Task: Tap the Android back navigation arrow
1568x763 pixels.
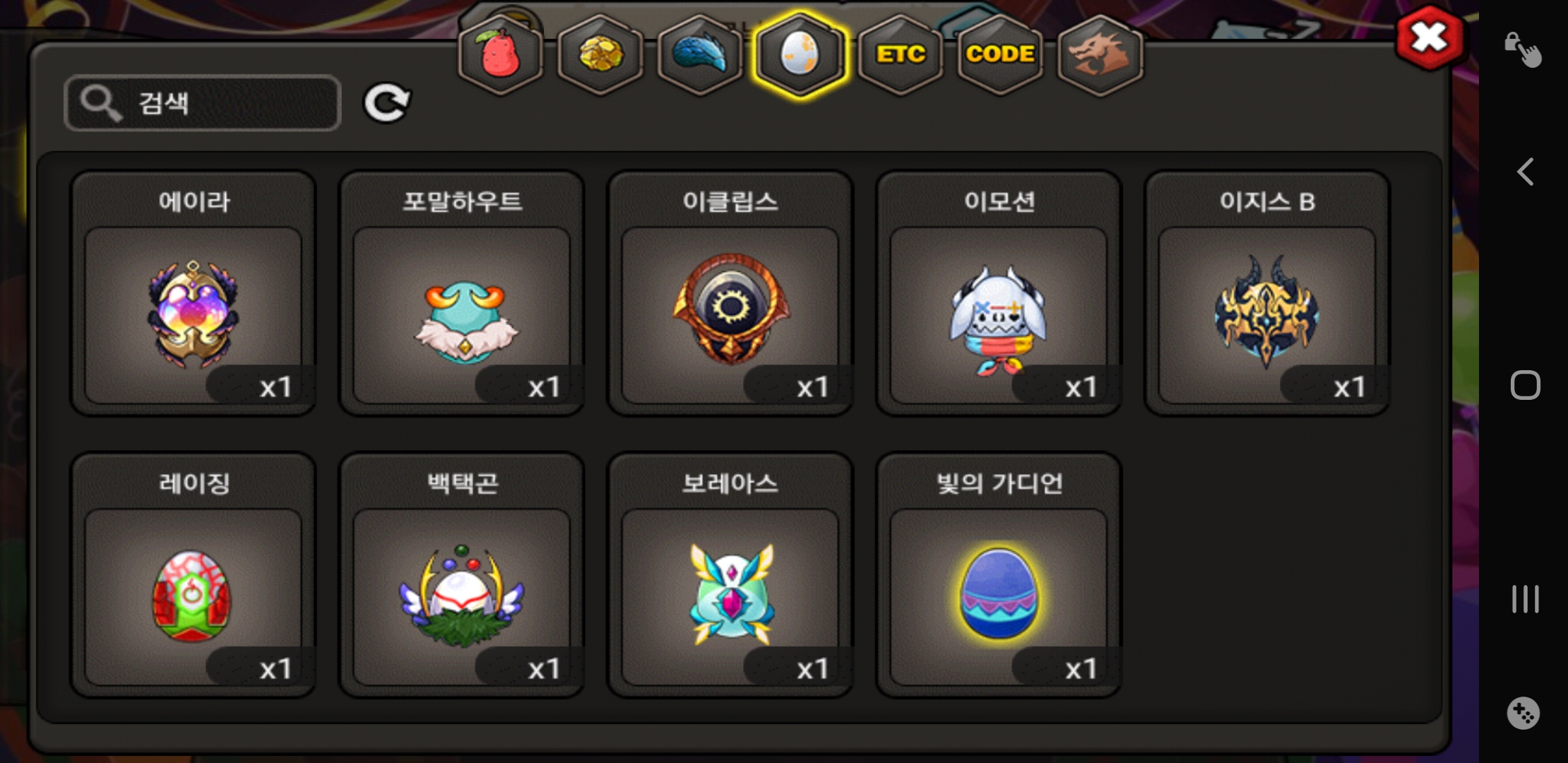Action: [1526, 172]
